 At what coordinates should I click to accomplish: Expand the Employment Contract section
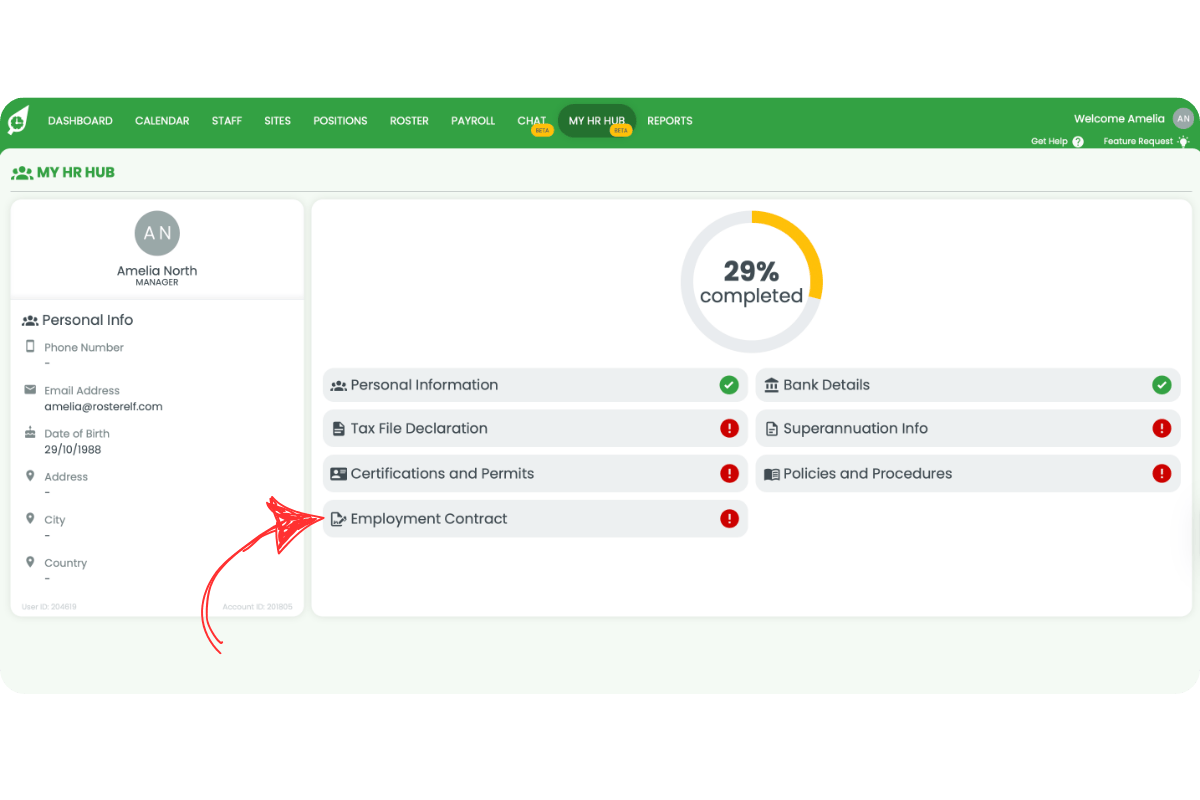pyautogui.click(x=429, y=519)
